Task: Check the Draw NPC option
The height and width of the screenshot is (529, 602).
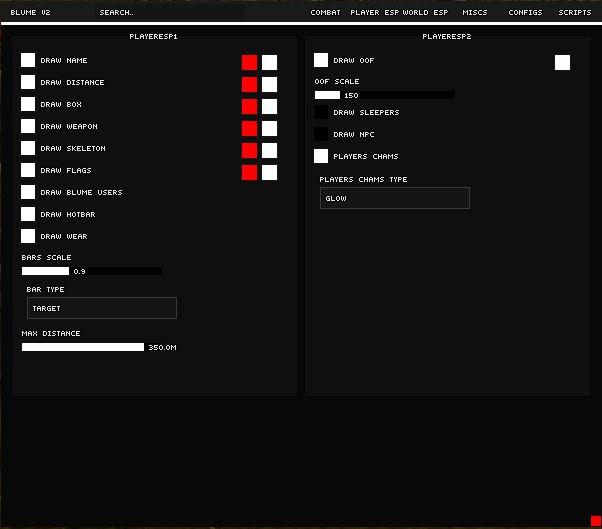Action: (x=321, y=134)
